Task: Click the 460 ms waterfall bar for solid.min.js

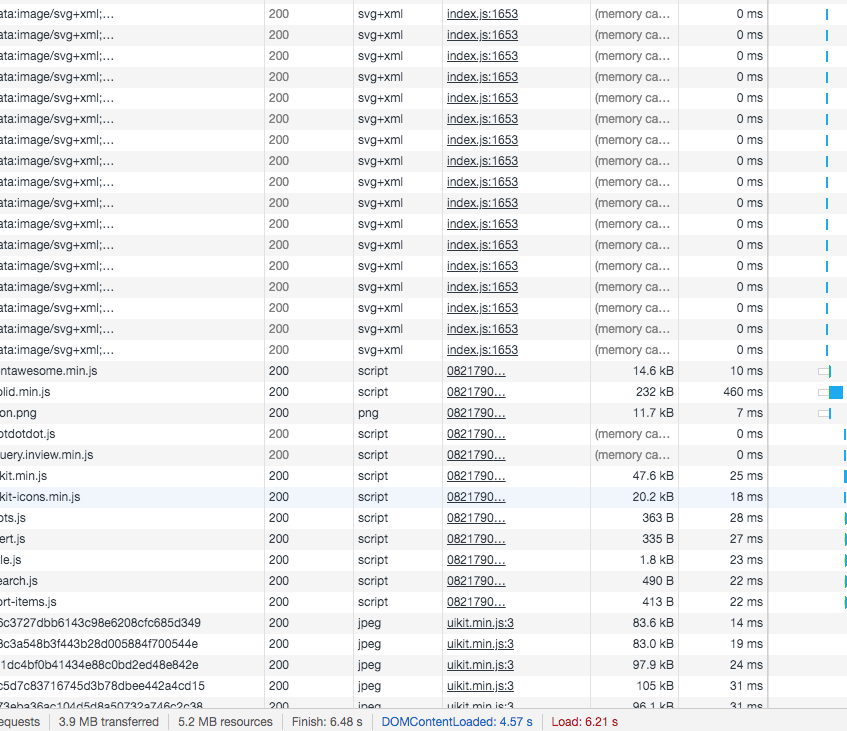Action: click(838, 392)
